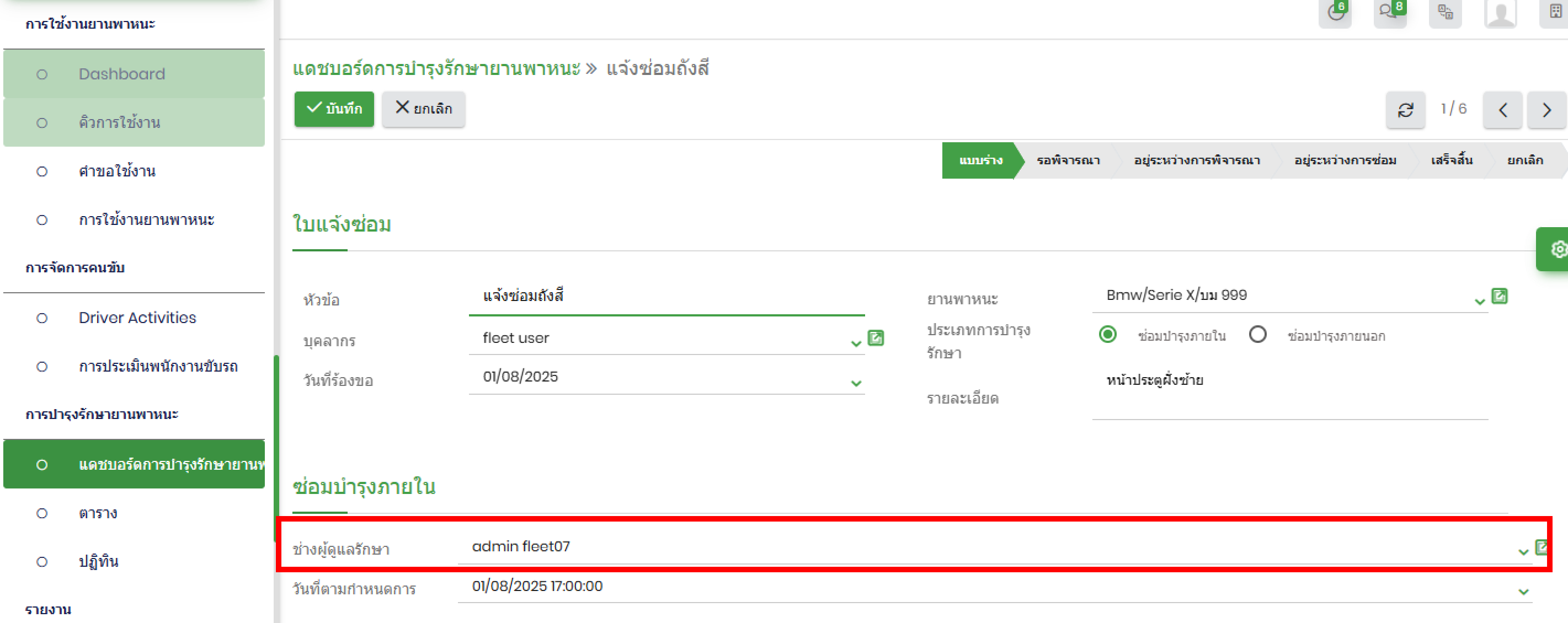The image size is (1568, 623).
Task: Open the 01/08/2025 request date dropdown
Action: 856,383
